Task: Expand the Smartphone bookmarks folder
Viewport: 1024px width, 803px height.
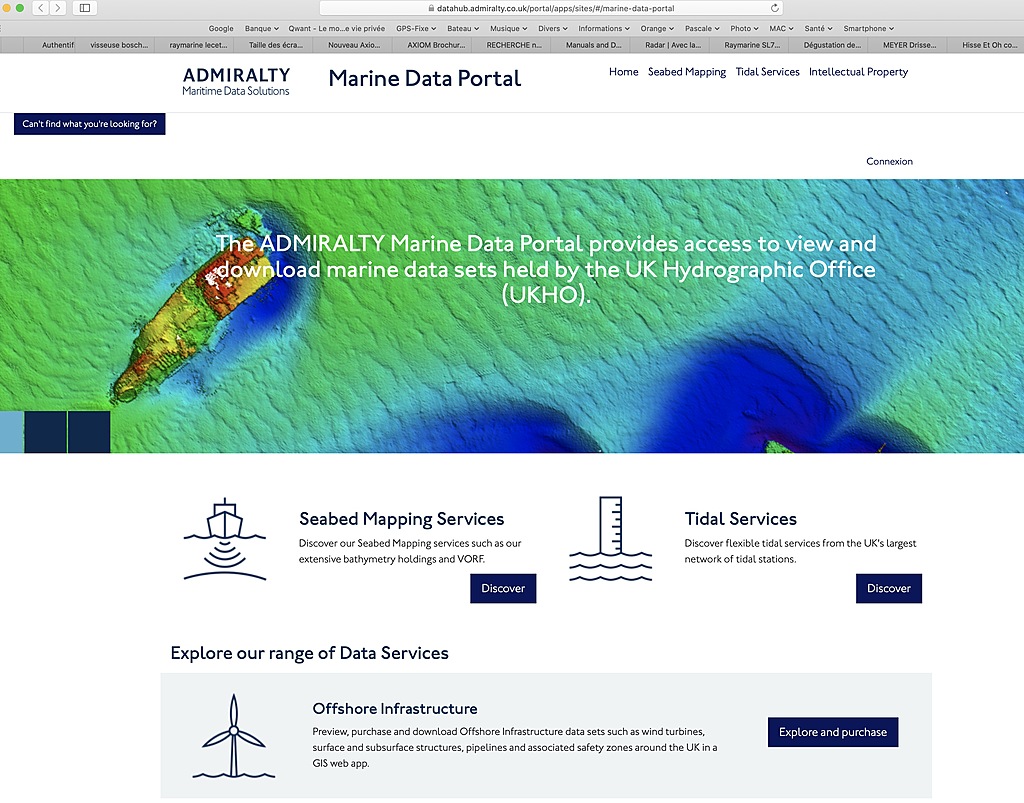Action: click(x=869, y=29)
